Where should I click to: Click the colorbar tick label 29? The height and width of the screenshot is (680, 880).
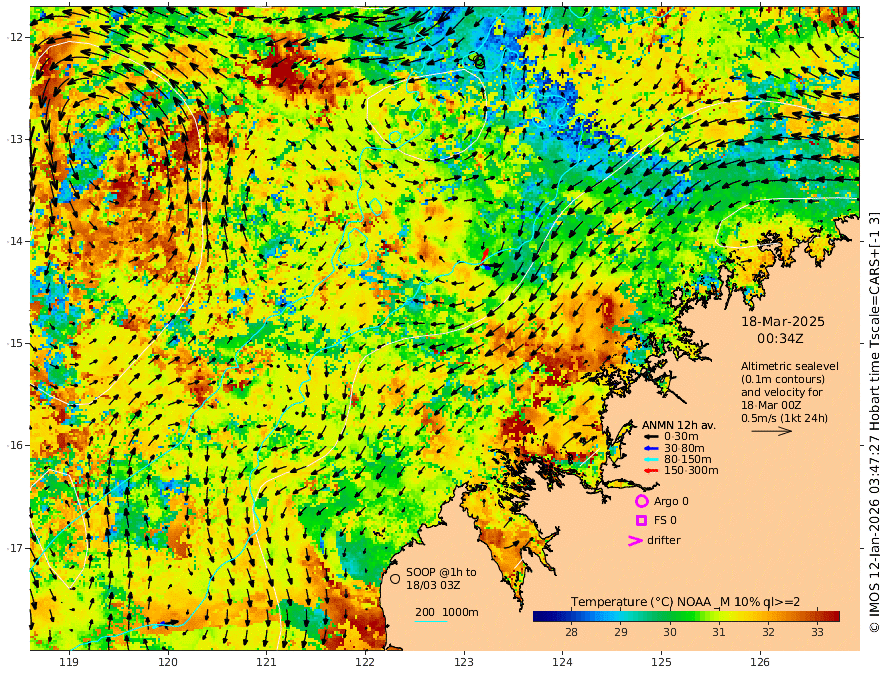621,632
